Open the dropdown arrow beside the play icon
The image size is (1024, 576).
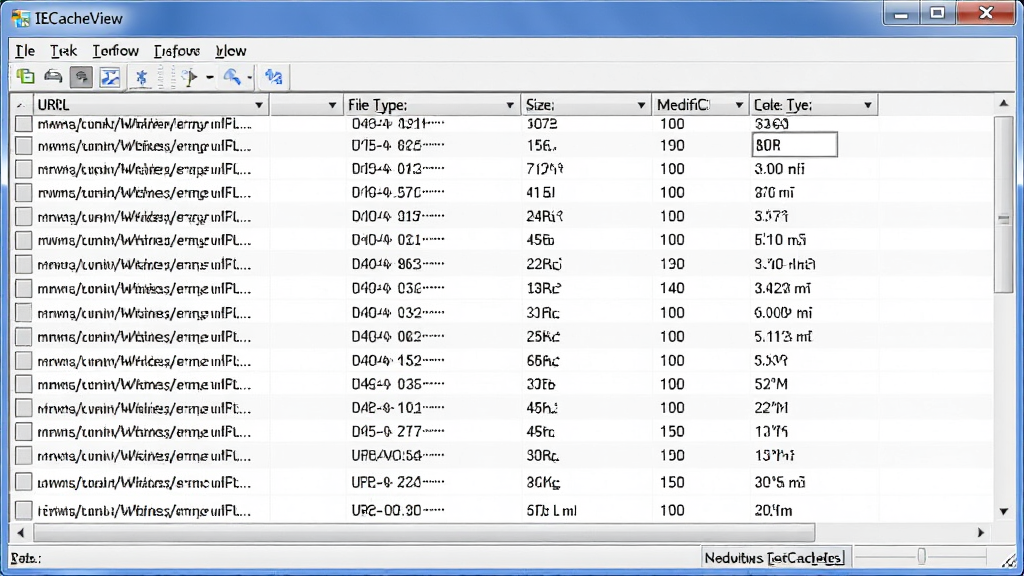coord(210,78)
